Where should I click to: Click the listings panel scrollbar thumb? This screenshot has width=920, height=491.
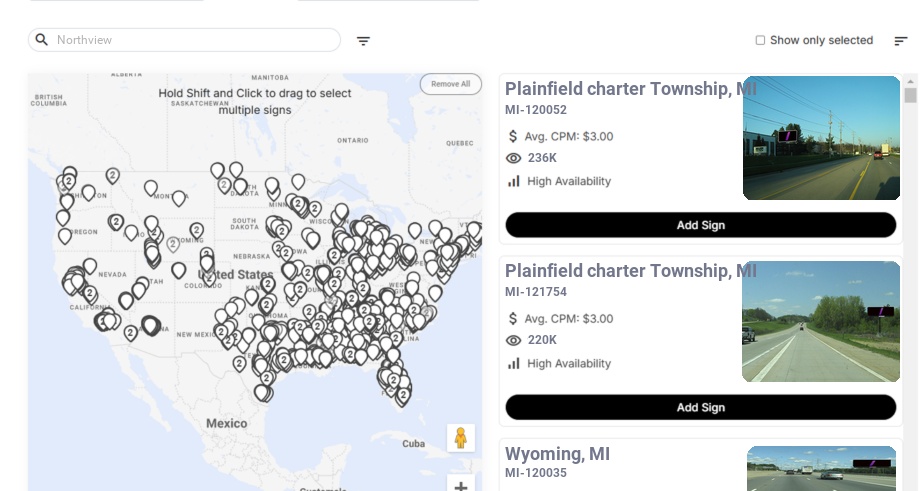[x=910, y=95]
